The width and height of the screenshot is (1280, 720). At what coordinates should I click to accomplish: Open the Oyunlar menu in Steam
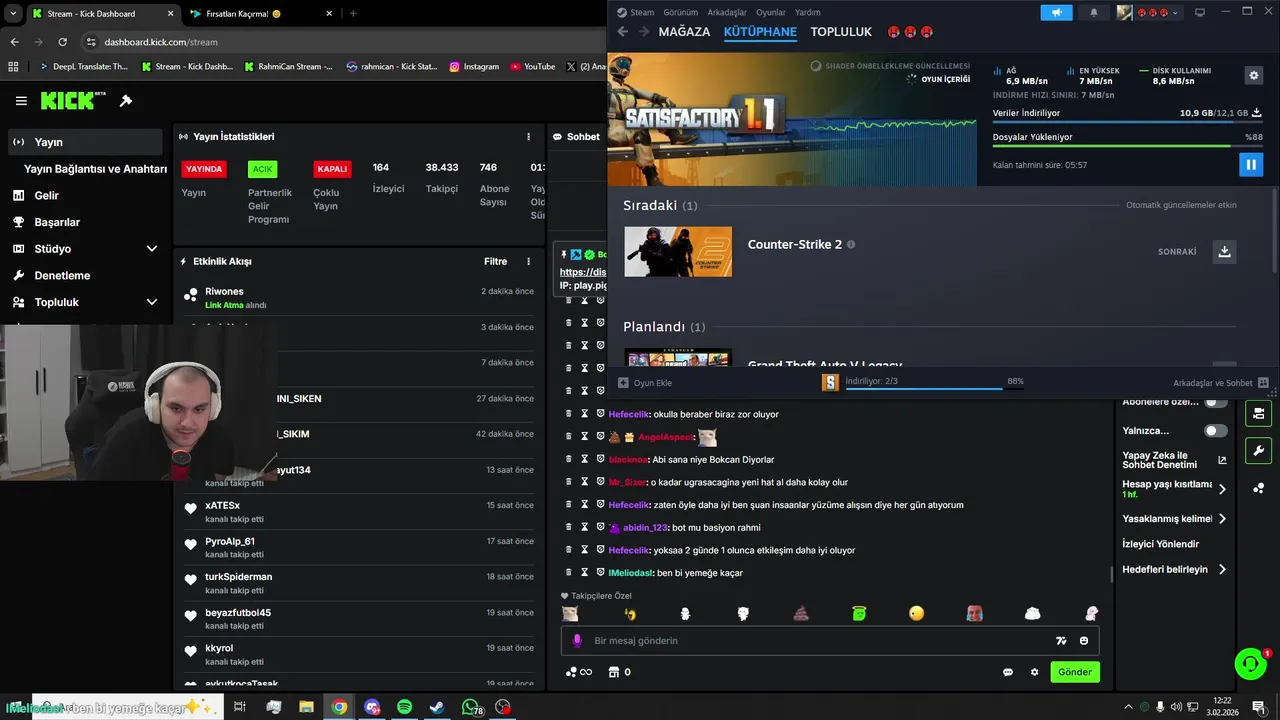tap(771, 12)
